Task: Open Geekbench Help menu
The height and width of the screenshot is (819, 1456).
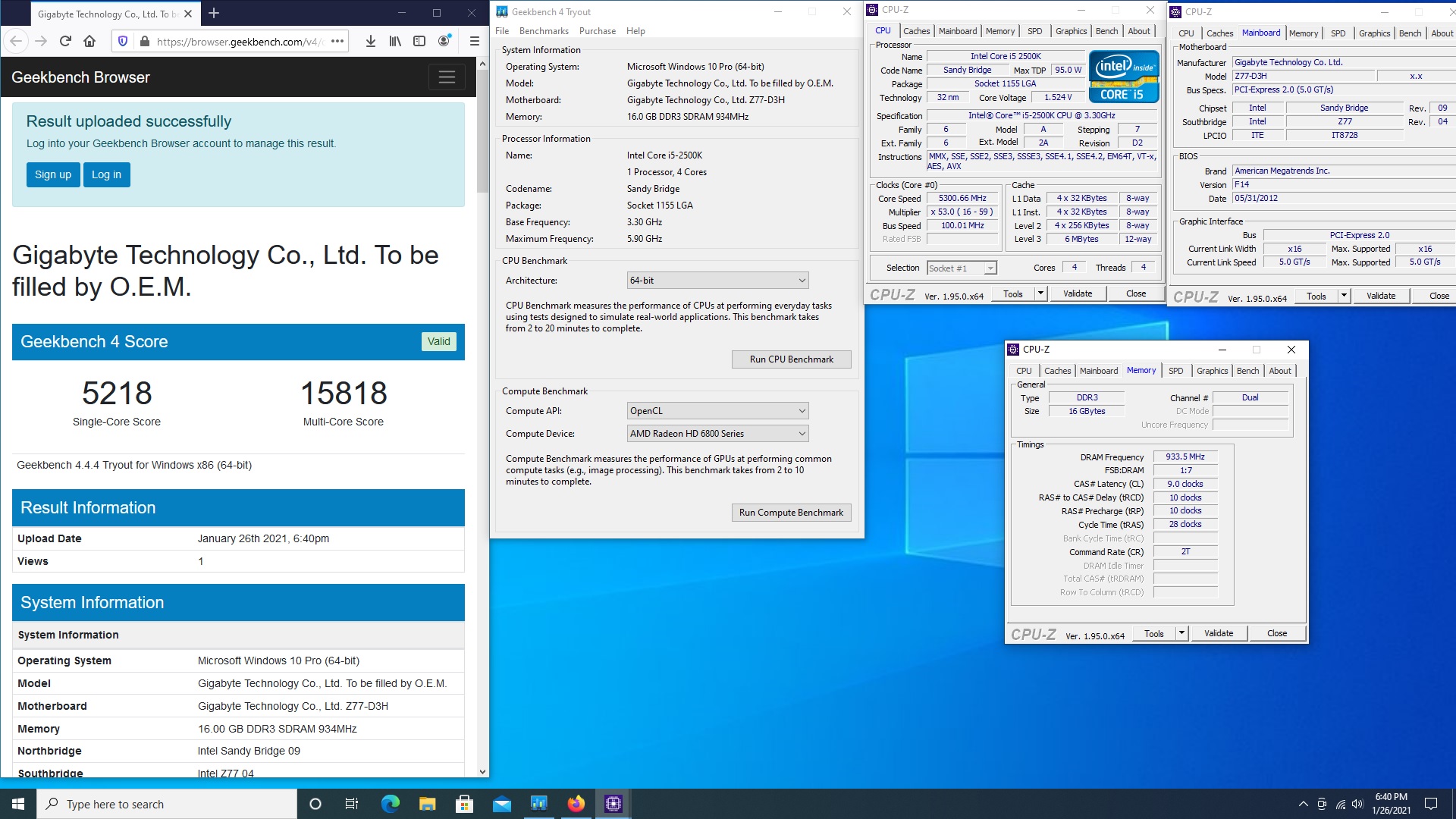Action: pos(635,31)
